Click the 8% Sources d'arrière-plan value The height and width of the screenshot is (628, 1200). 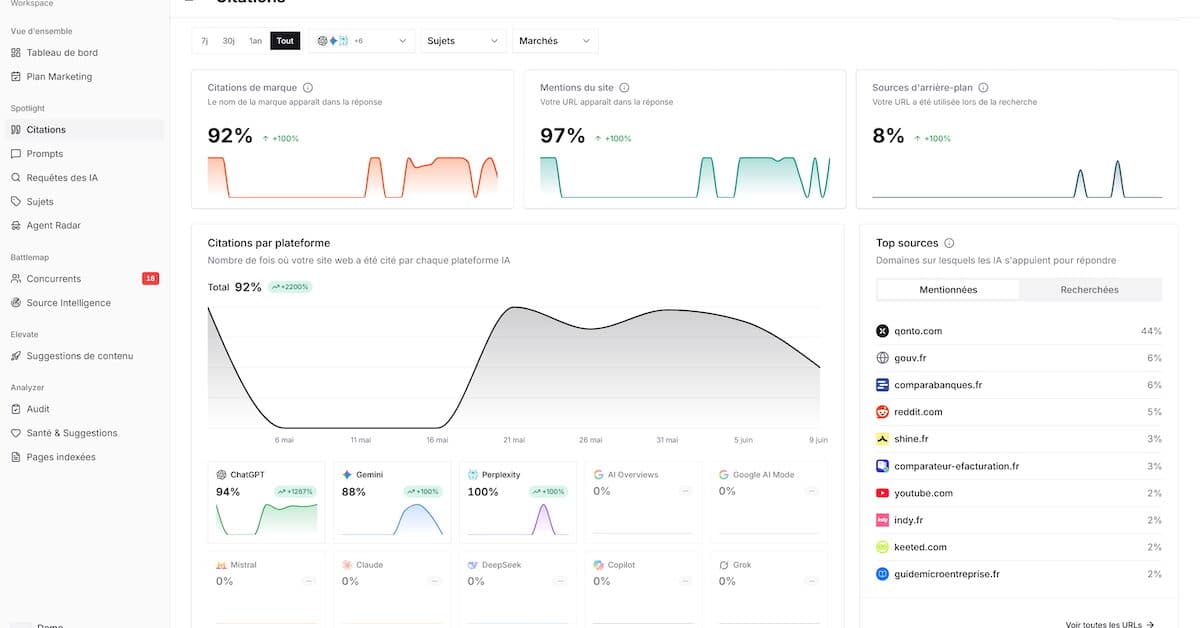tap(888, 136)
